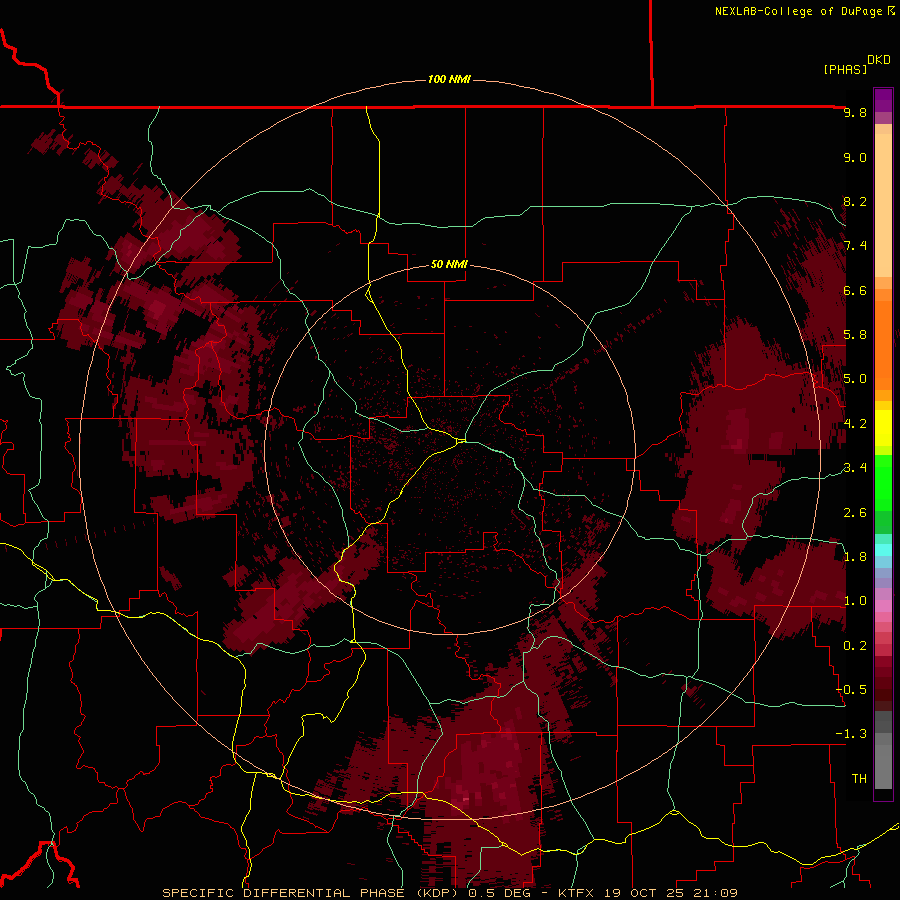Click the DKD PHAS legend unit label
The width and height of the screenshot is (900, 900).
point(857,65)
